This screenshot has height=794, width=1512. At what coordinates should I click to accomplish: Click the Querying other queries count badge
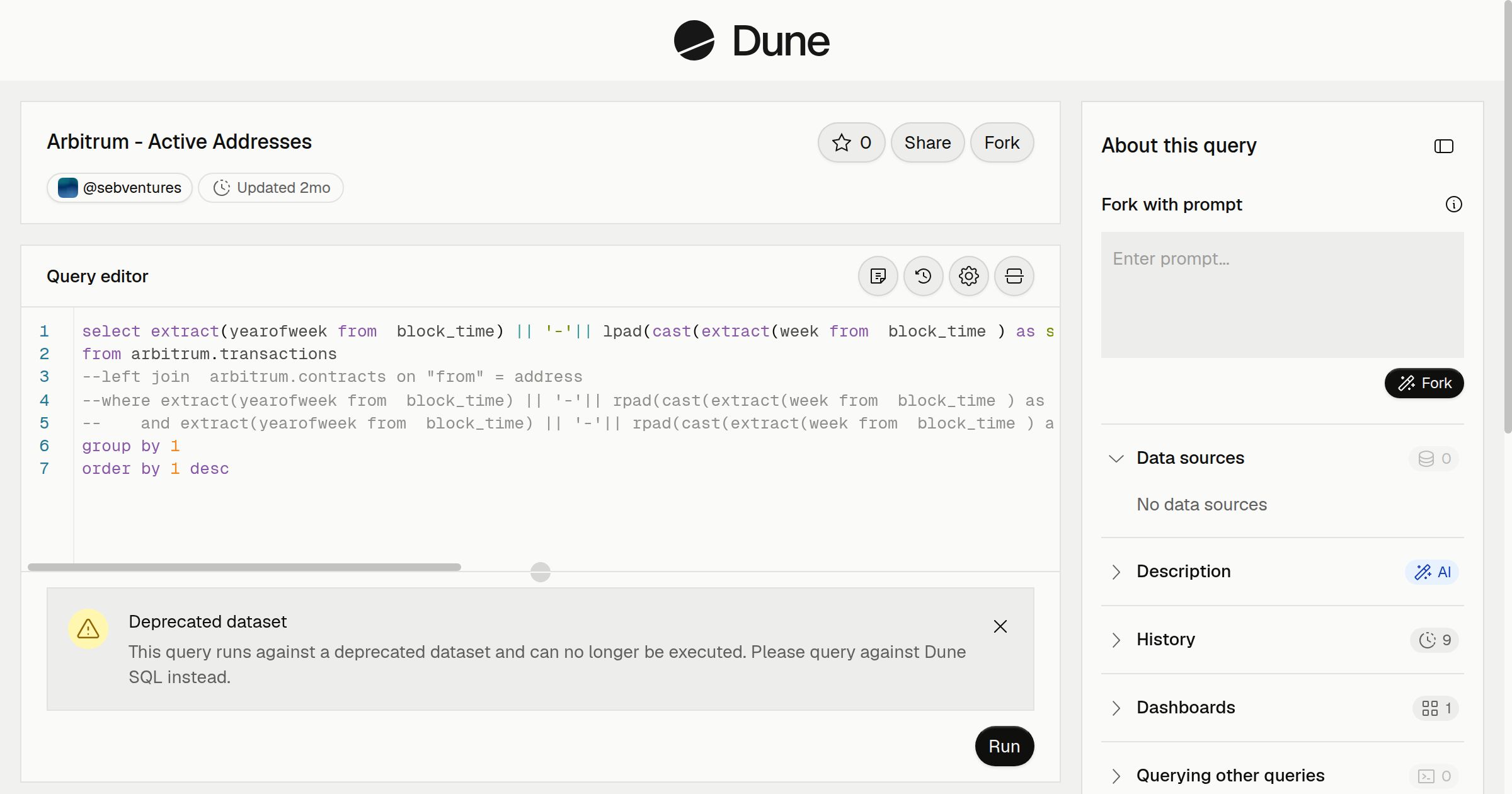click(x=1434, y=776)
